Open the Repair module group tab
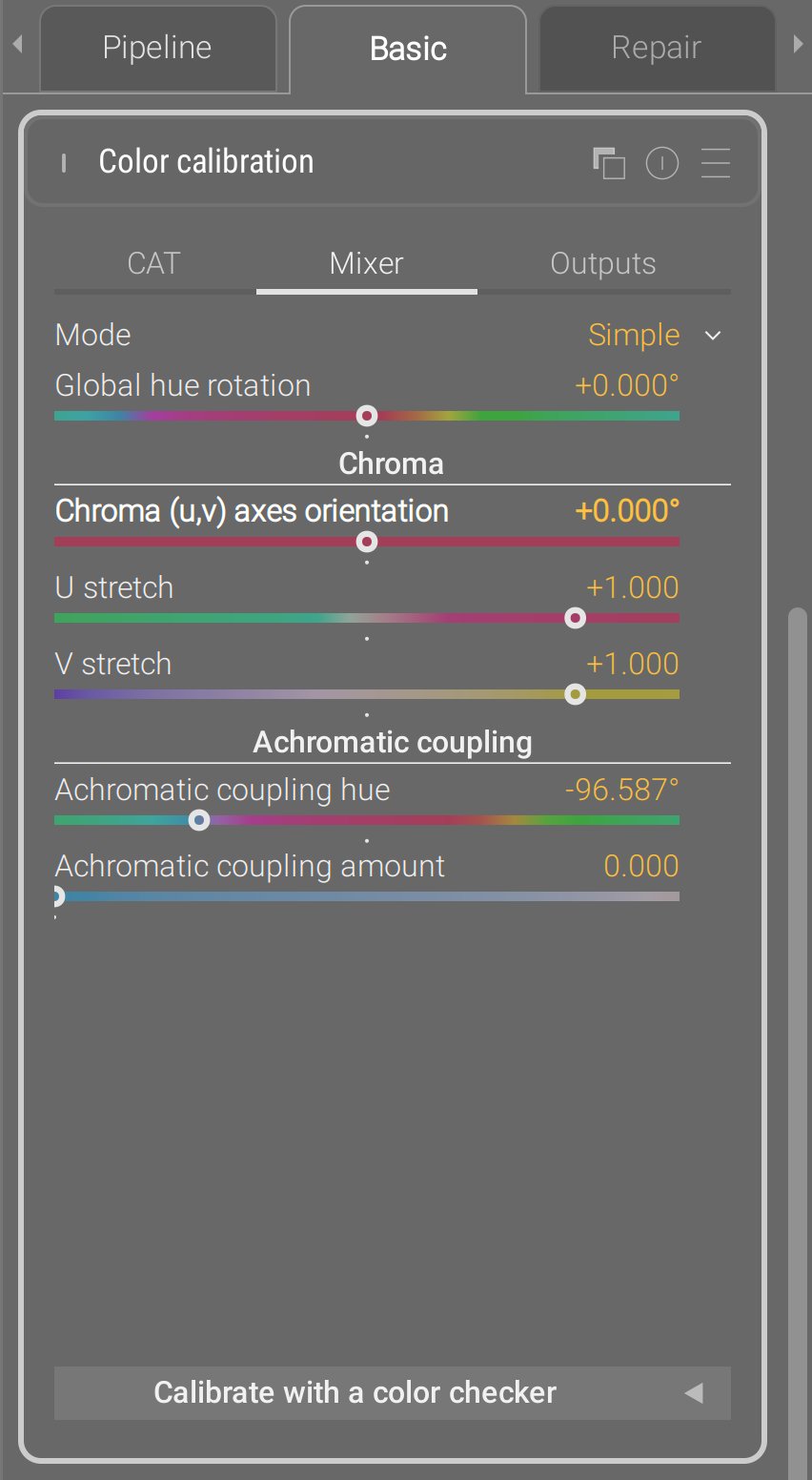The height and width of the screenshot is (1480, 812). point(656,49)
